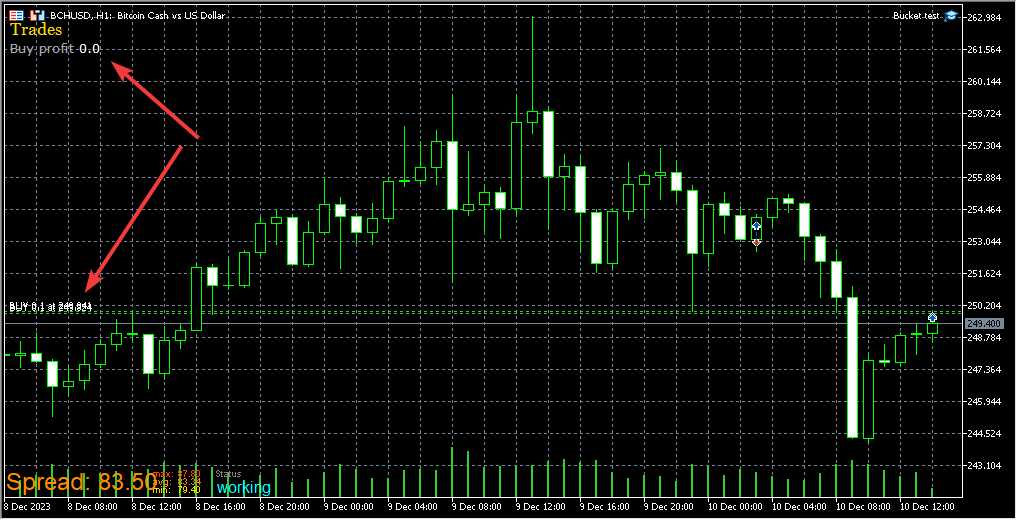Screen dimensions: 1017x520
Task: Open the Depth of Market icon
Action: pos(38,15)
